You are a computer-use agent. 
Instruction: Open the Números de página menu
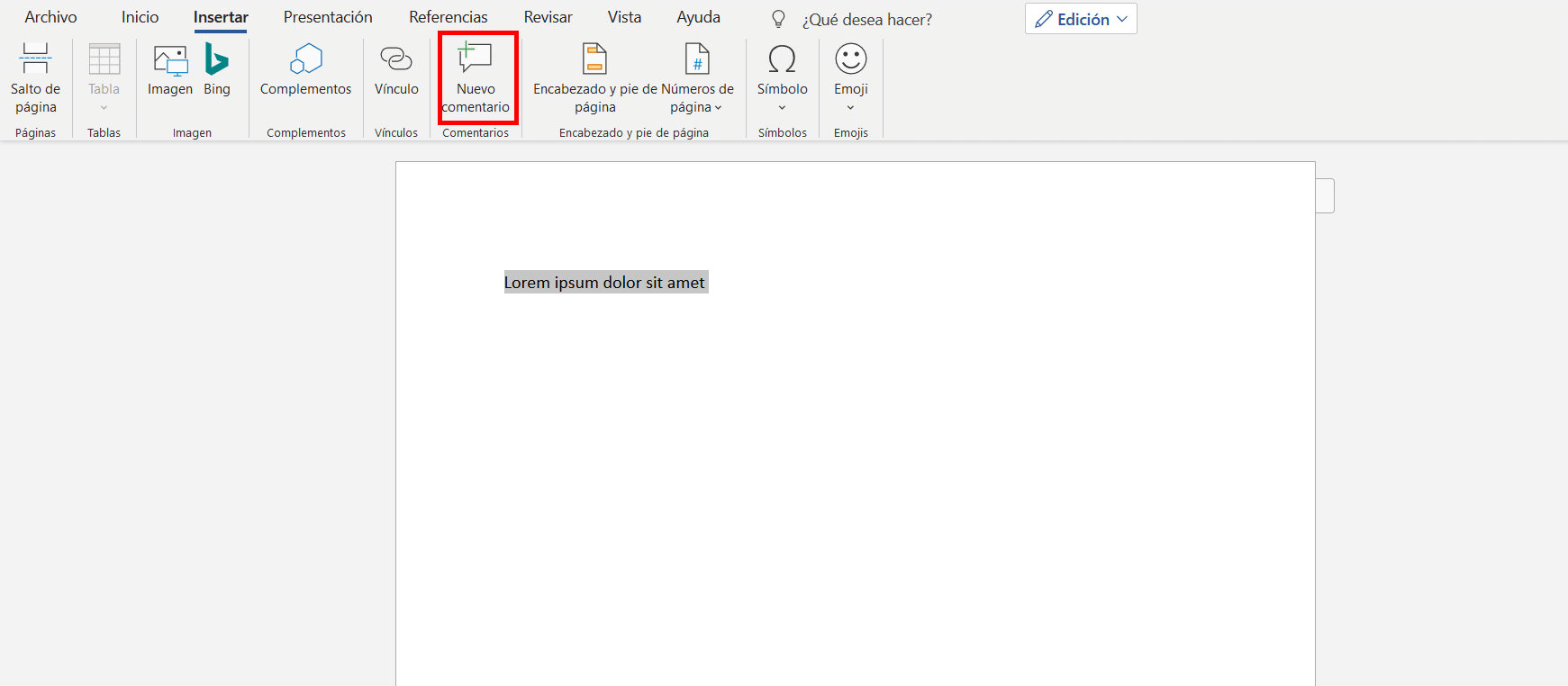tap(697, 78)
